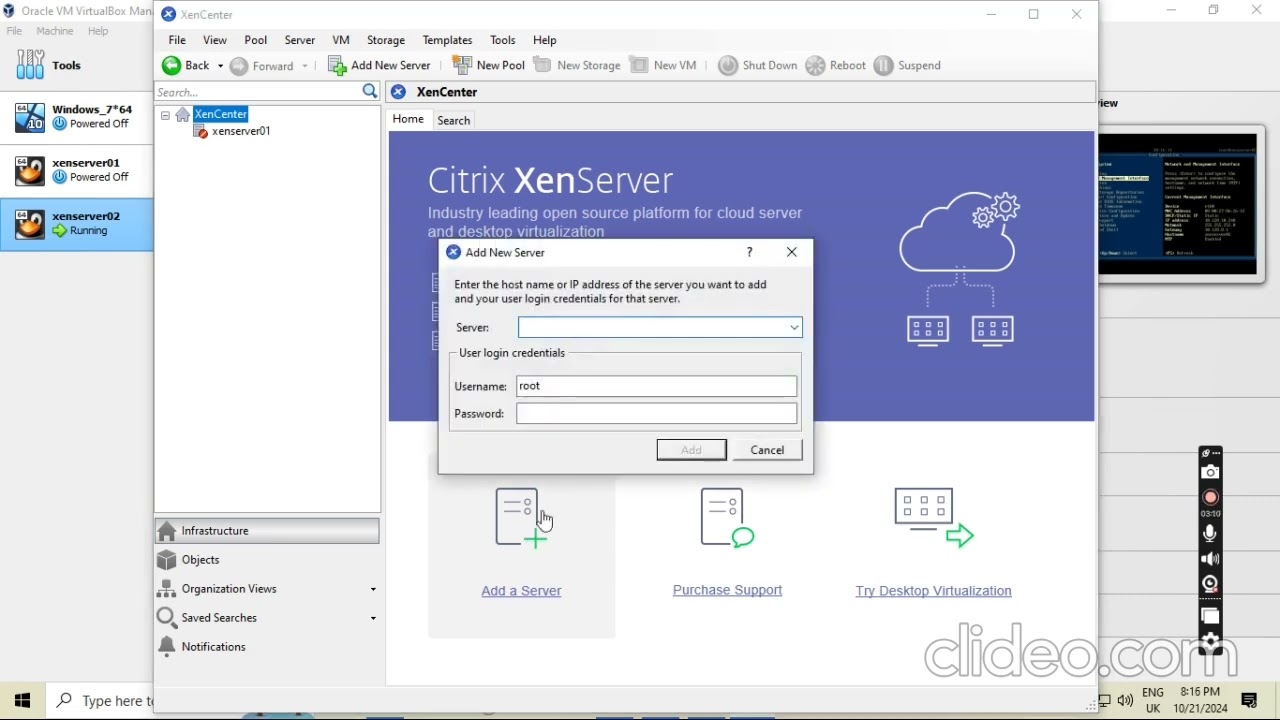Toggle the recorder microphone icon

pos(1211,533)
